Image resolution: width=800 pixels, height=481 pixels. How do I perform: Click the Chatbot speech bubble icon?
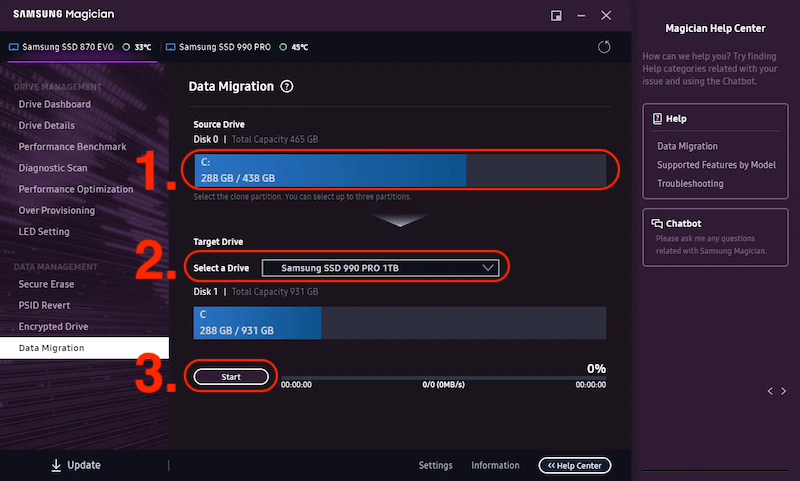657,223
